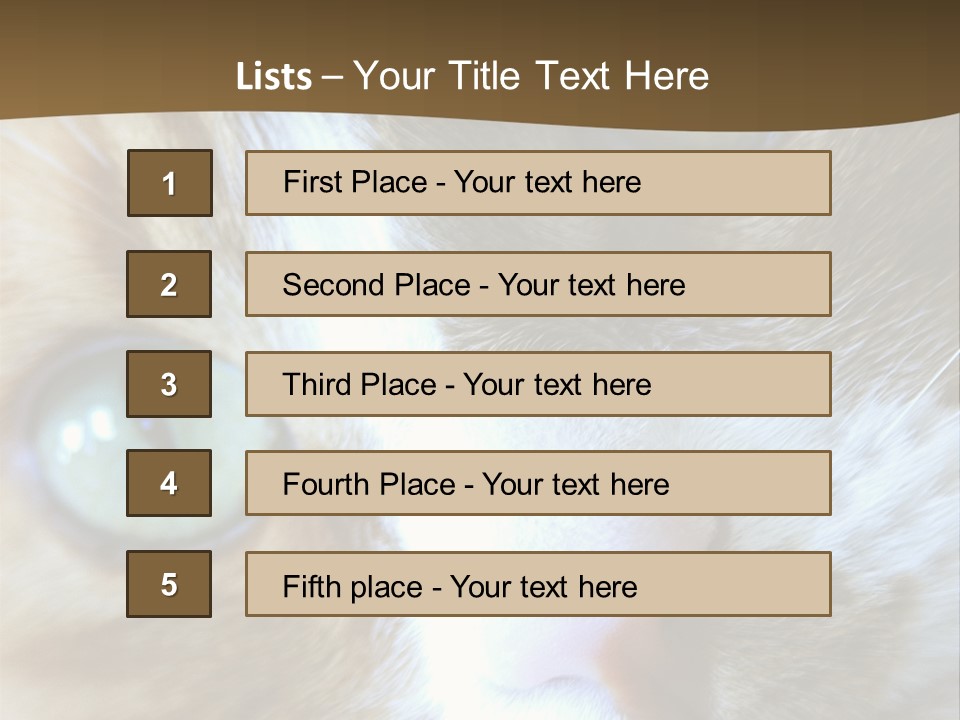The height and width of the screenshot is (720, 960).
Task: Click "Your Title Text Here" in the heading
Action: pyautogui.click(x=531, y=76)
